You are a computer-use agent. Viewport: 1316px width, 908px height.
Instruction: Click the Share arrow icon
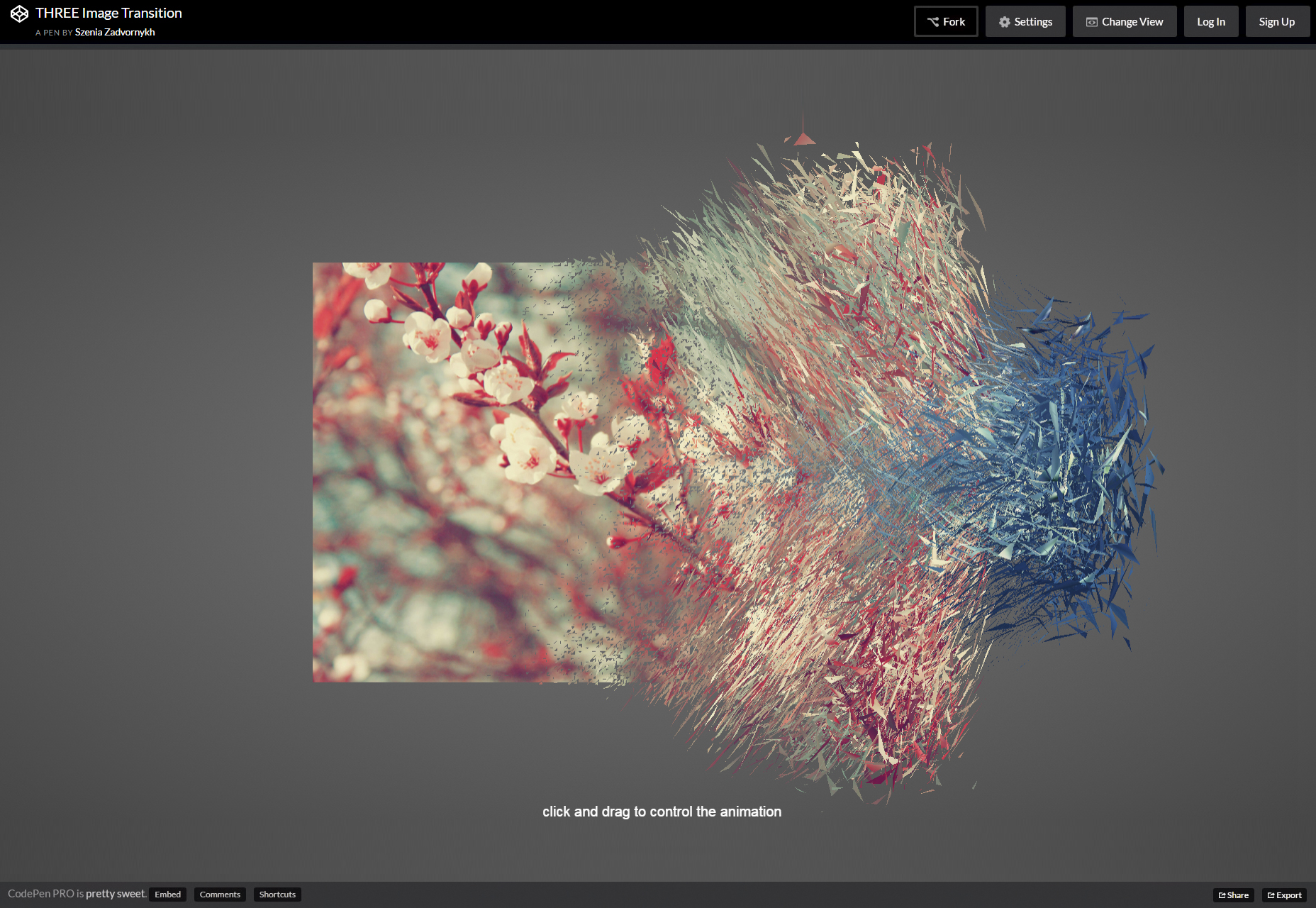pyautogui.click(x=1222, y=895)
